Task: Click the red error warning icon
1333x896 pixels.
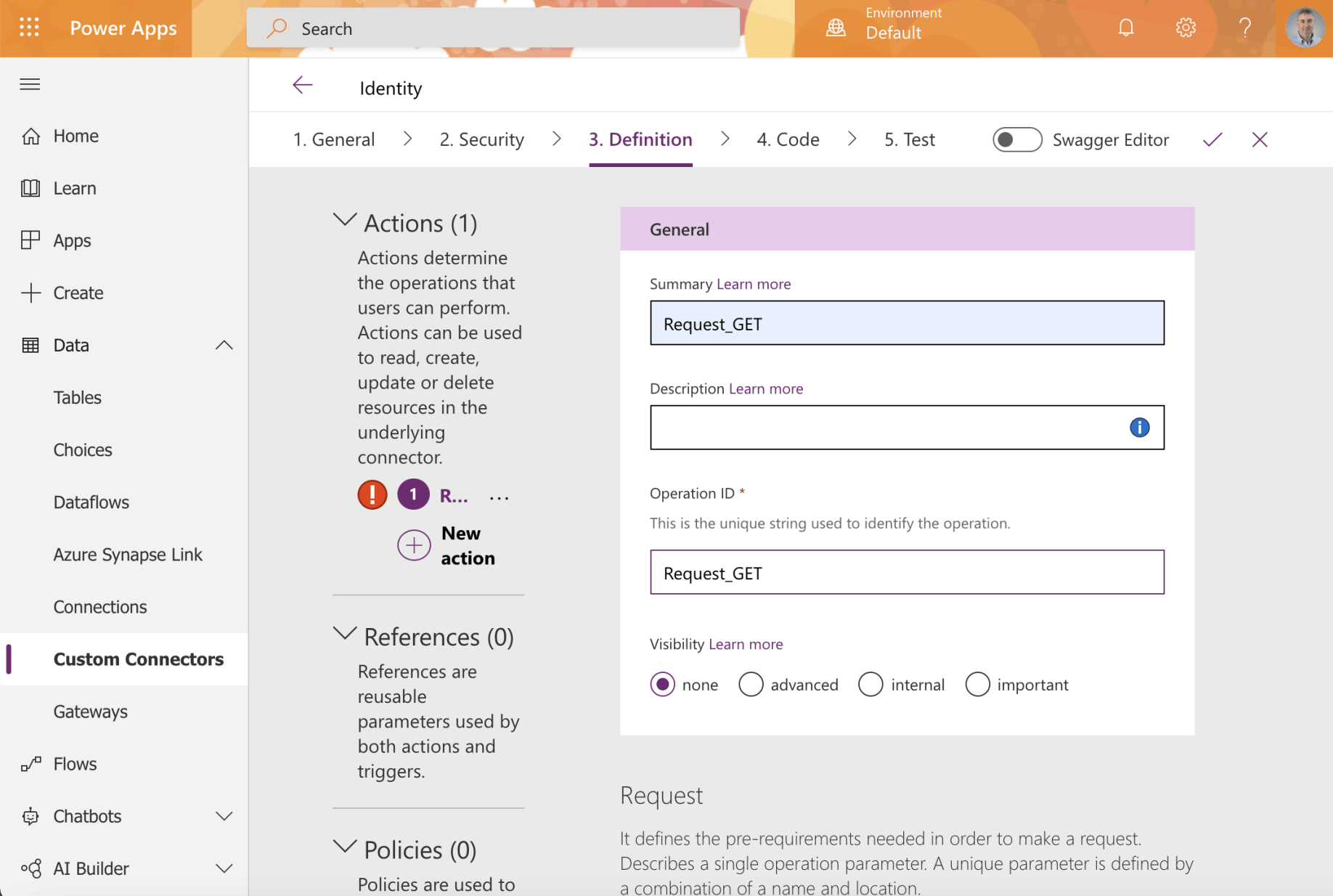Action: pyautogui.click(x=372, y=495)
